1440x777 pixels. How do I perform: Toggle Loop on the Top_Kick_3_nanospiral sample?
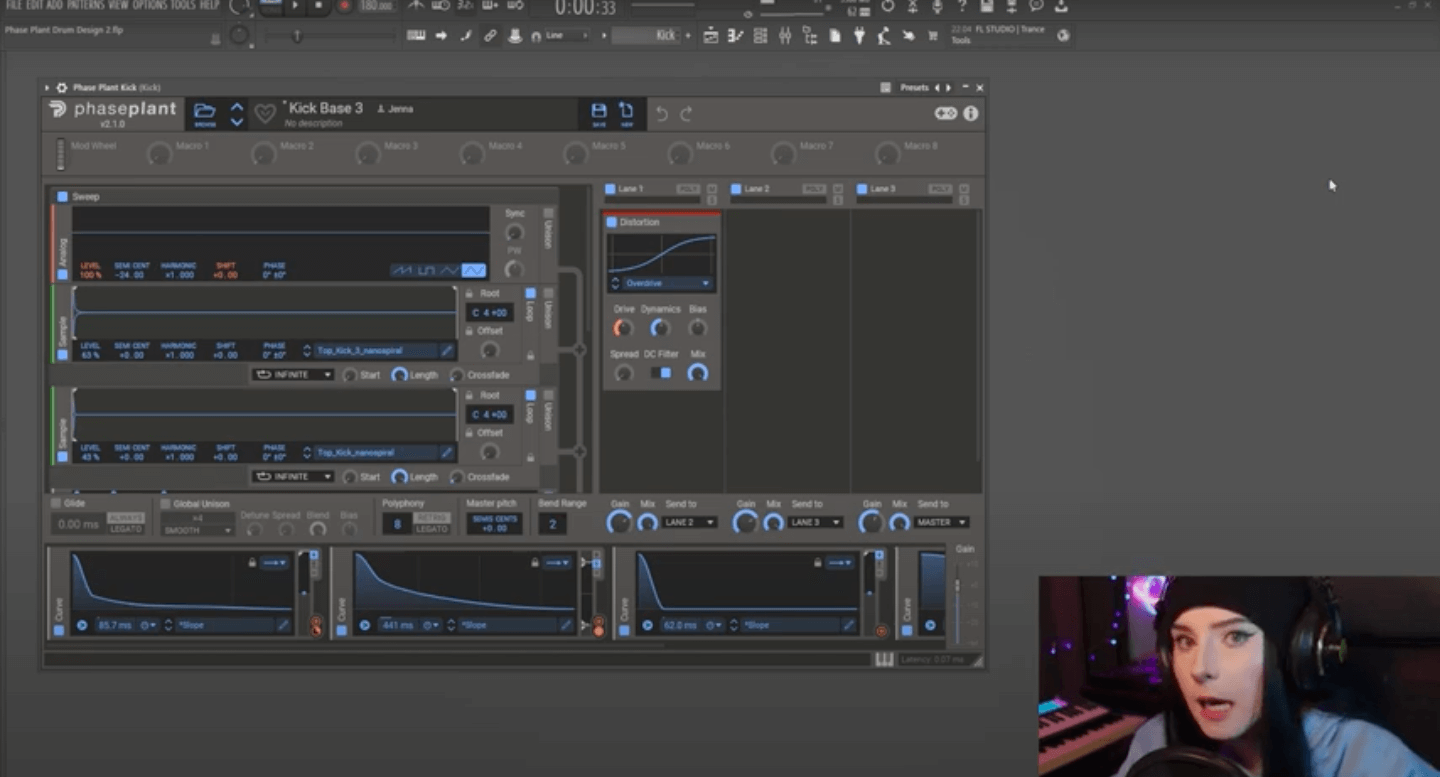pos(531,294)
